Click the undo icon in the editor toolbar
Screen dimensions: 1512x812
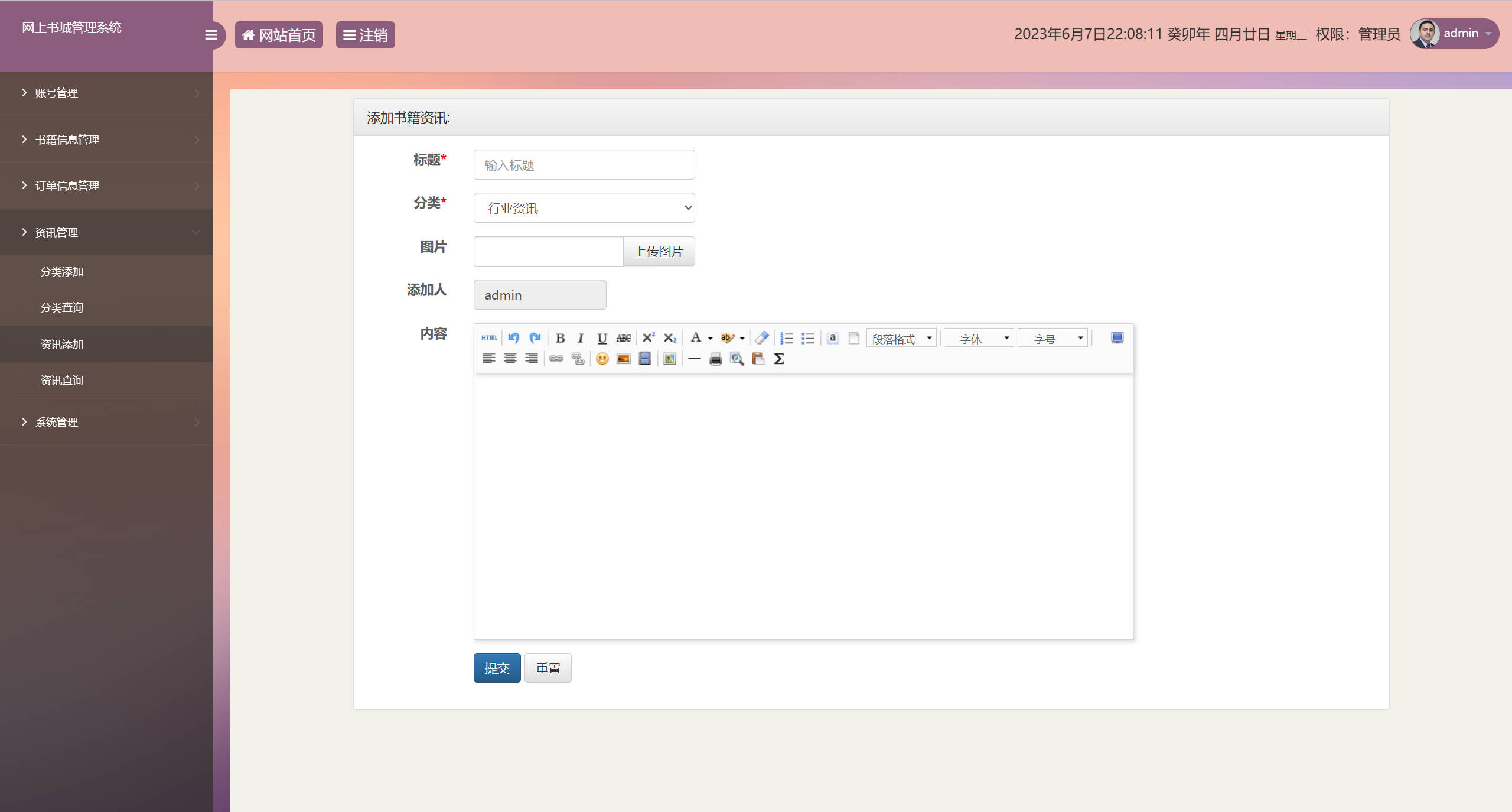pos(513,338)
